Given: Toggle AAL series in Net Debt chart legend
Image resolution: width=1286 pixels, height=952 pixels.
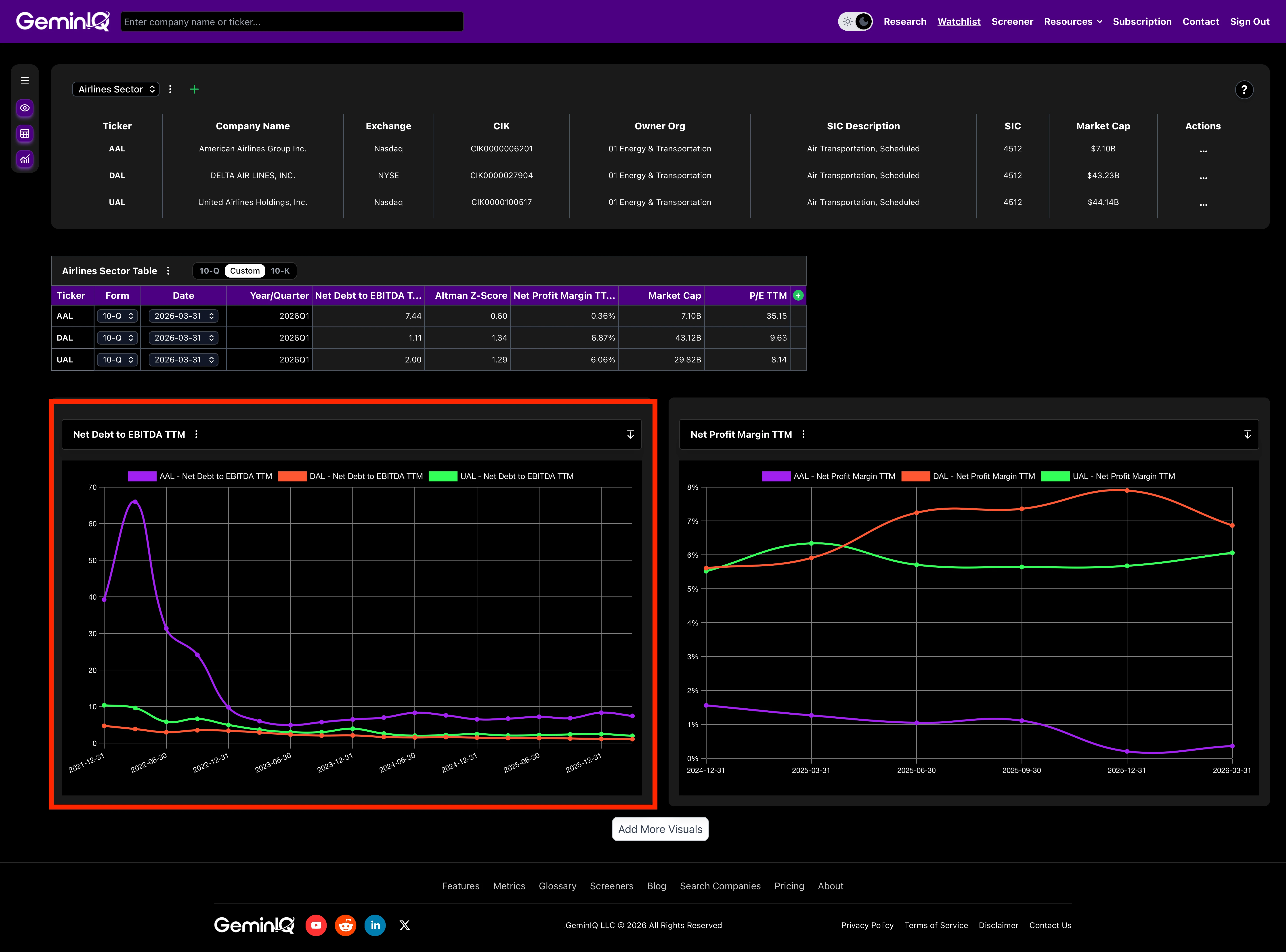Looking at the screenshot, I should [x=200, y=476].
